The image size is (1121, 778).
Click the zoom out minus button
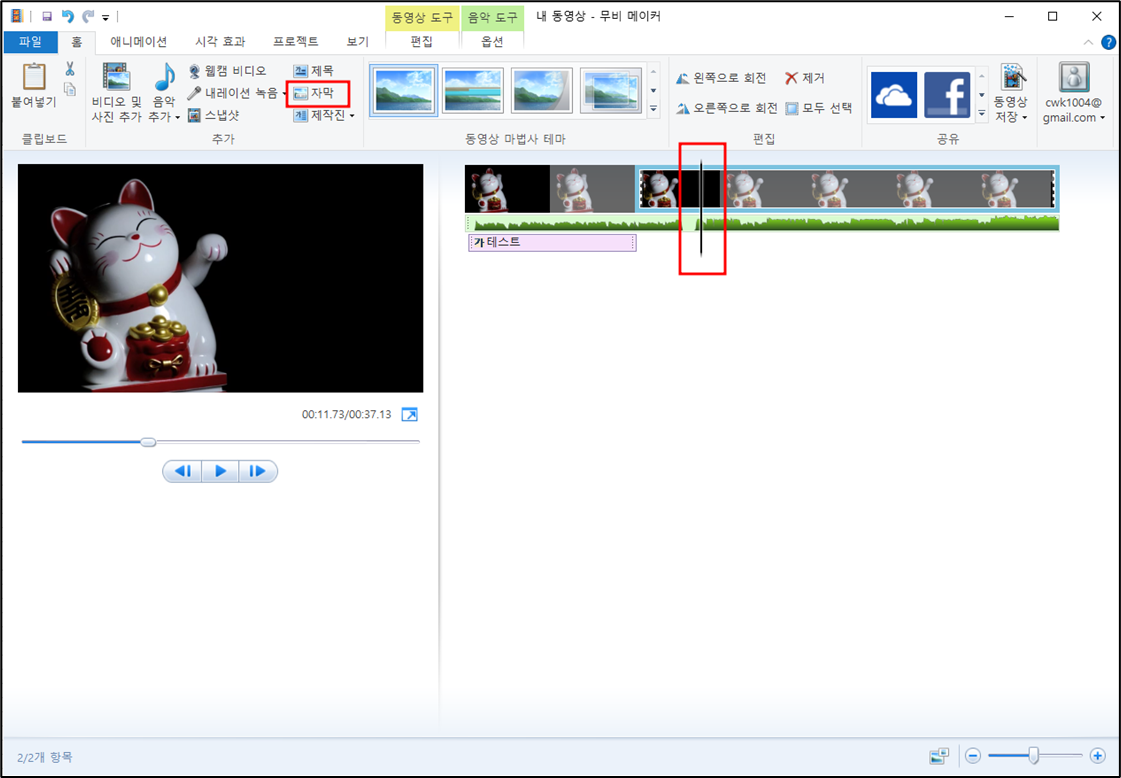pyautogui.click(x=972, y=756)
